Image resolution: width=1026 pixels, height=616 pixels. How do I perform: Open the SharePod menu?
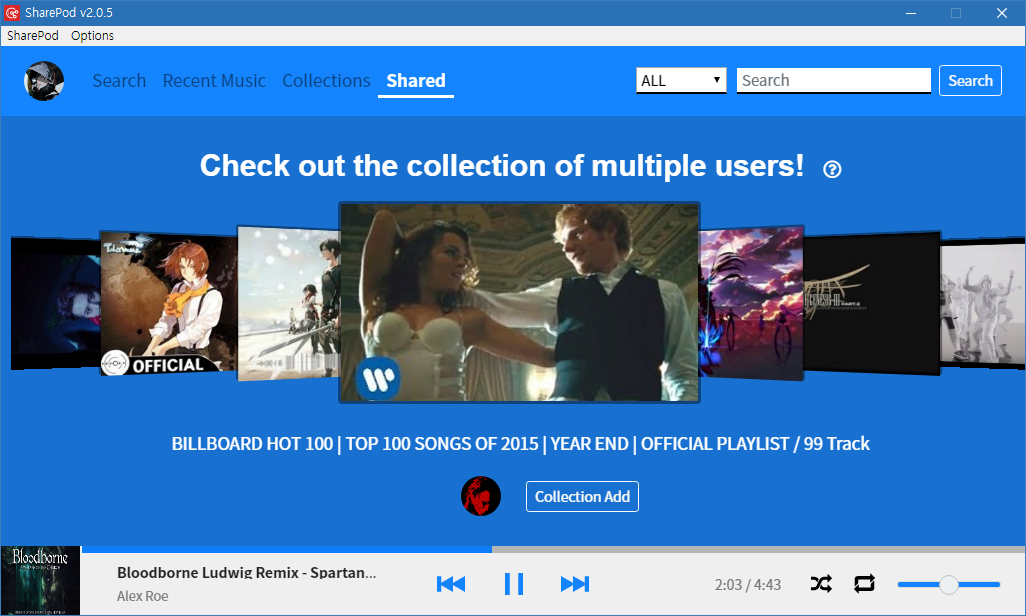pyautogui.click(x=32, y=35)
